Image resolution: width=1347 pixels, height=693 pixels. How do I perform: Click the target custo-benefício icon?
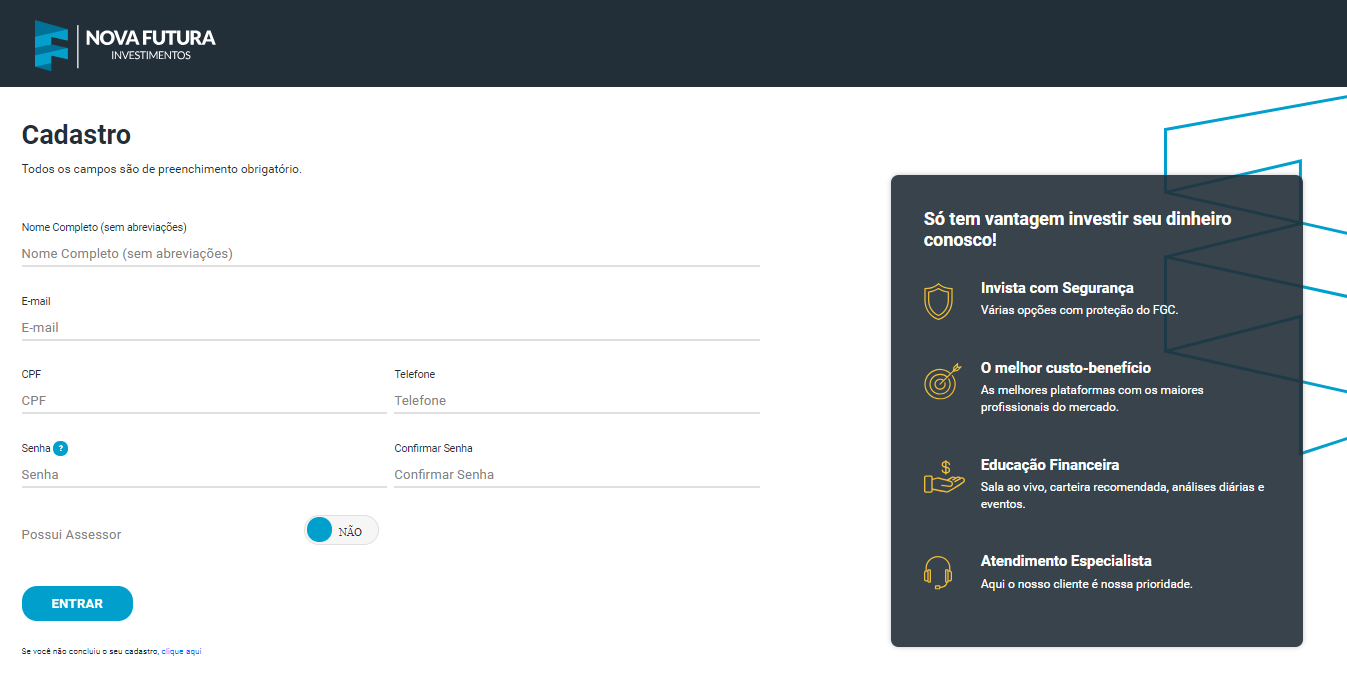[x=942, y=381]
